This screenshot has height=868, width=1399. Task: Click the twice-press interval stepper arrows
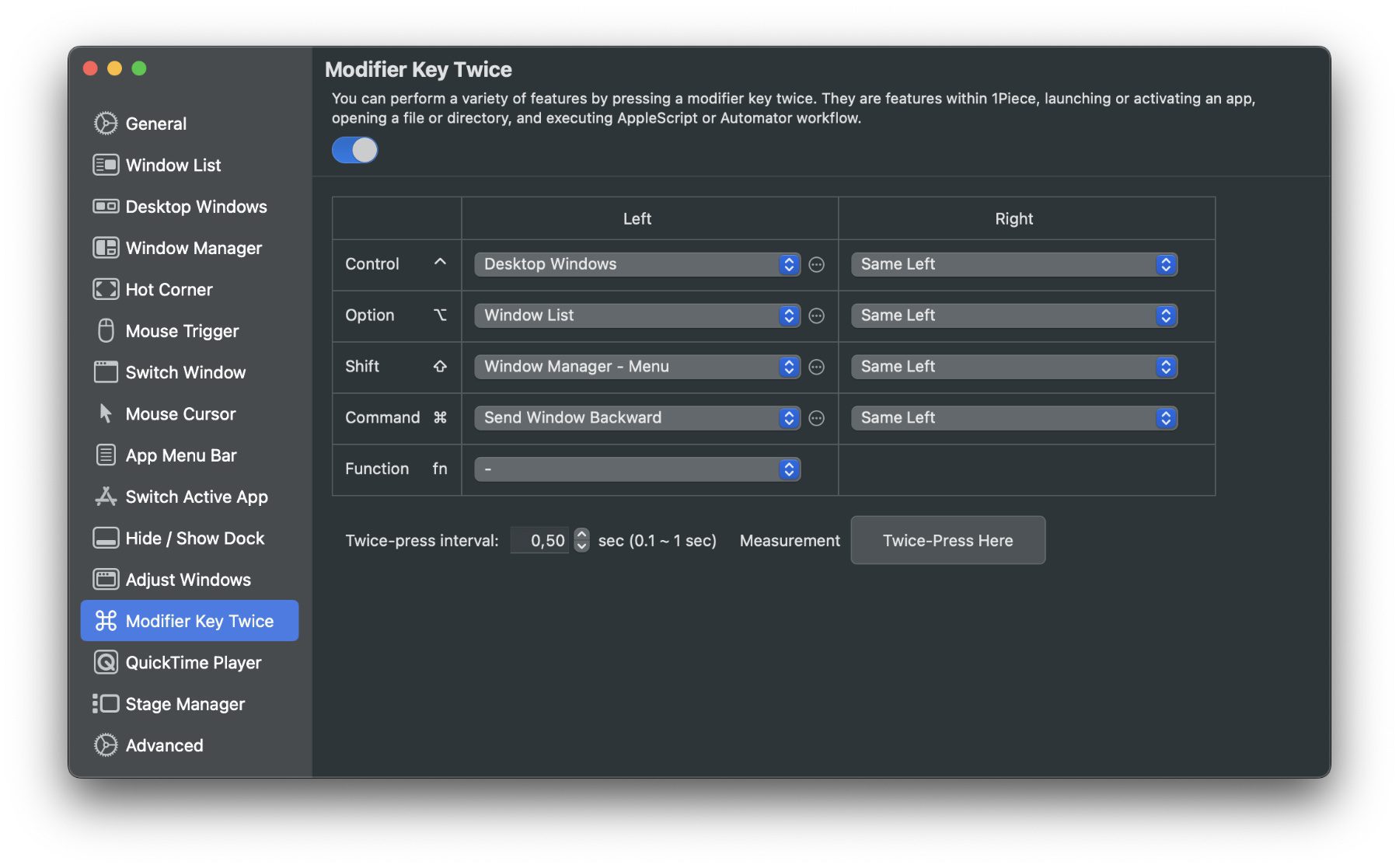[x=581, y=540]
